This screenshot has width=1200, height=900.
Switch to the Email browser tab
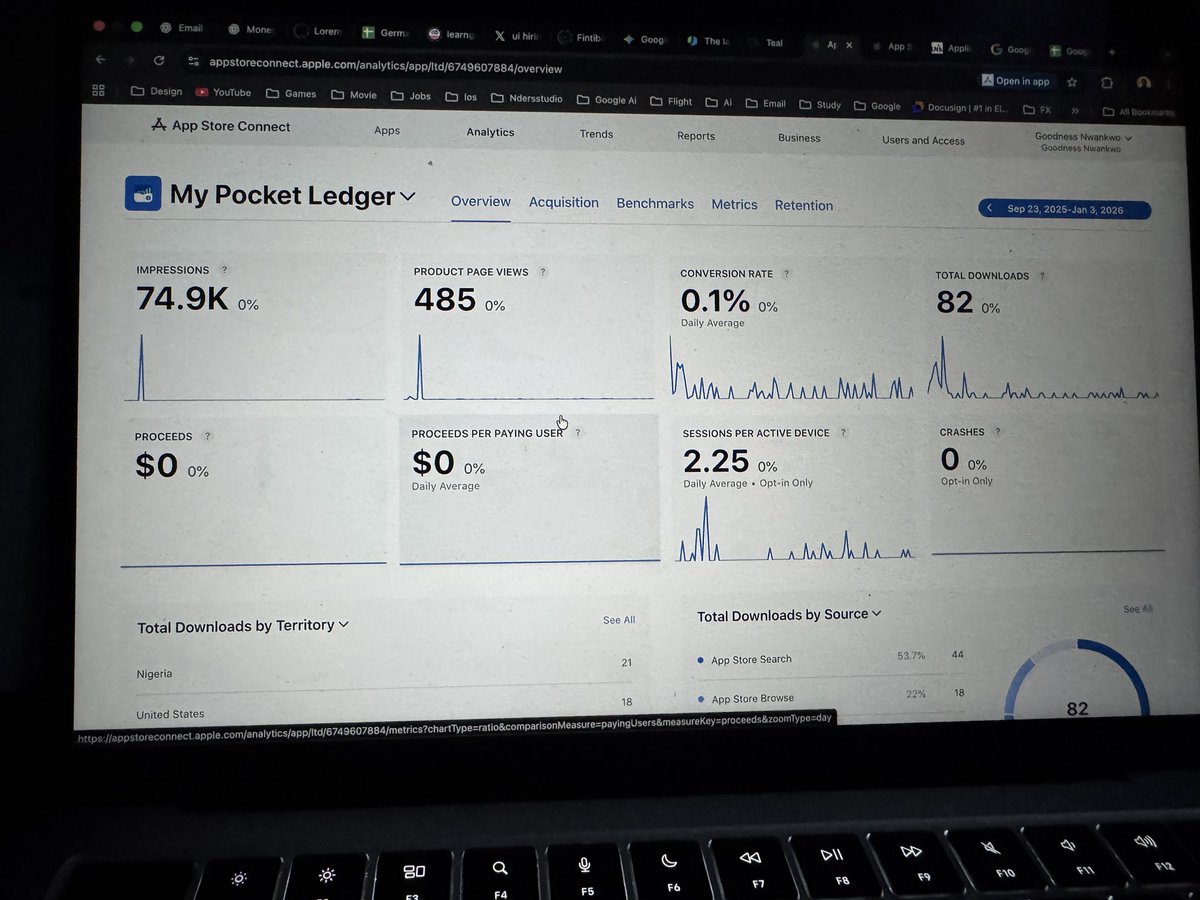181,28
